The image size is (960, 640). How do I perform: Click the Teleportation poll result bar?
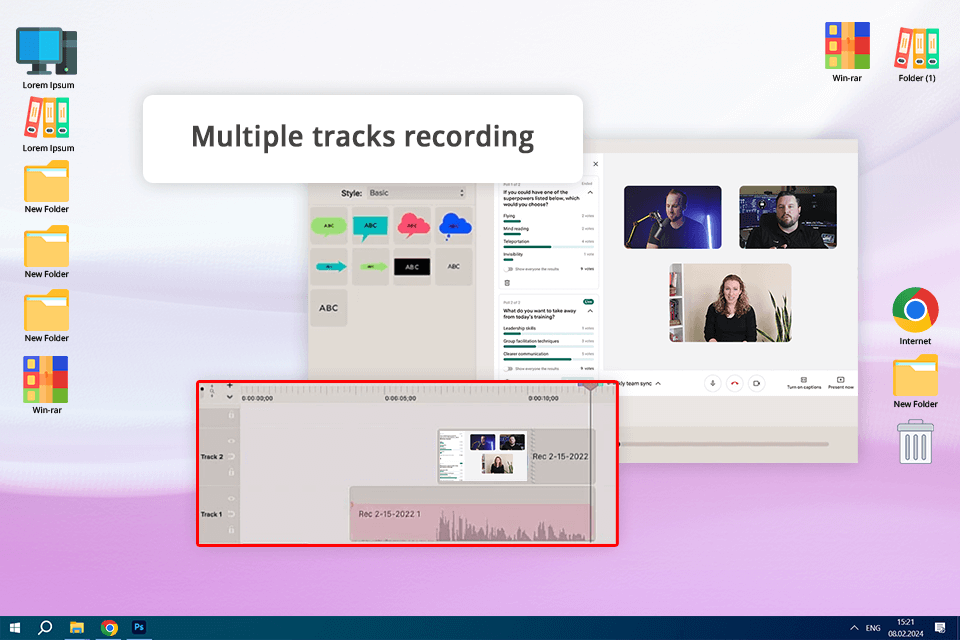click(549, 247)
